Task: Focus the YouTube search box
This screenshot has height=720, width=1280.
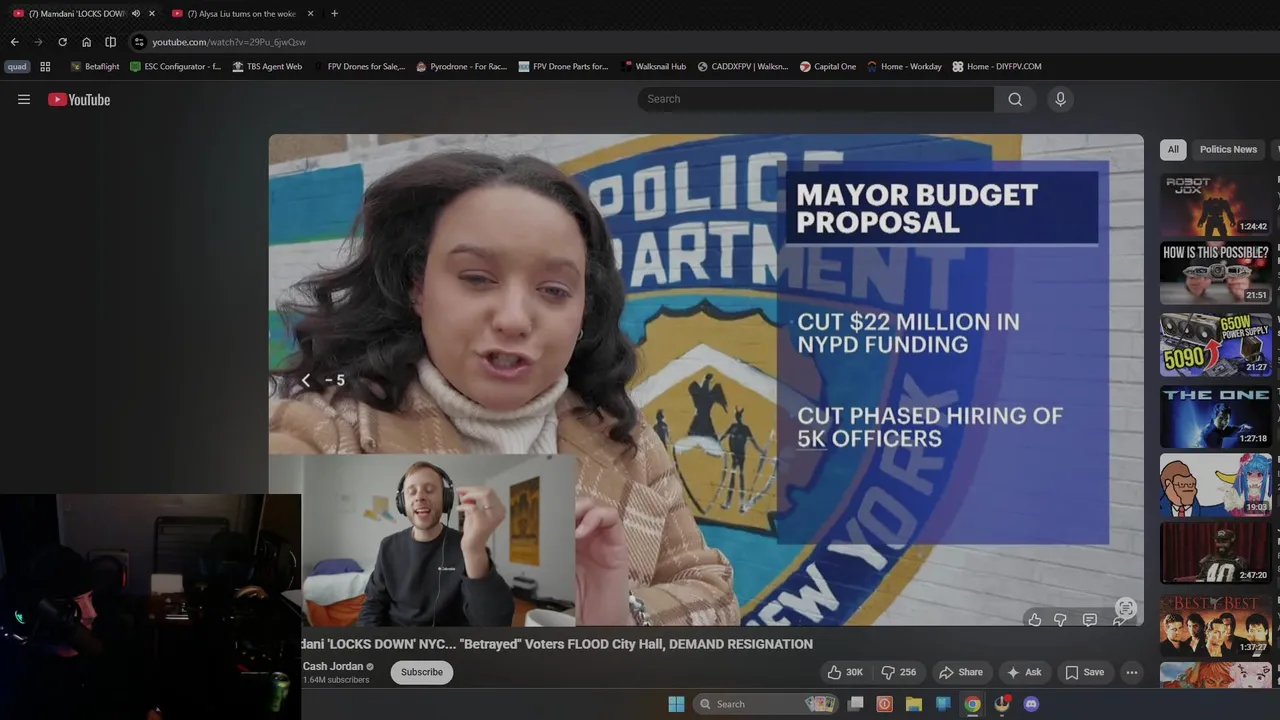Action: click(x=816, y=99)
